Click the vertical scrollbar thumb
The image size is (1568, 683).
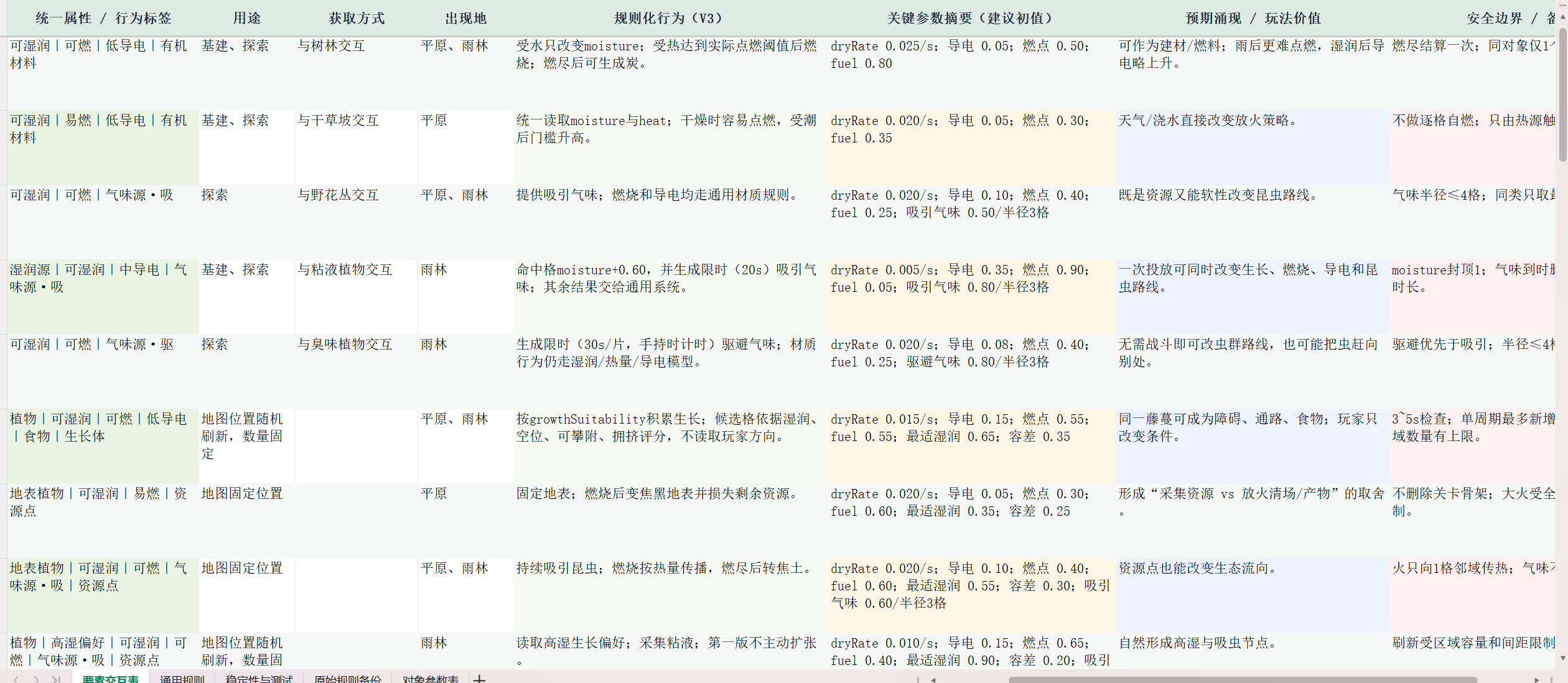tap(1562, 95)
